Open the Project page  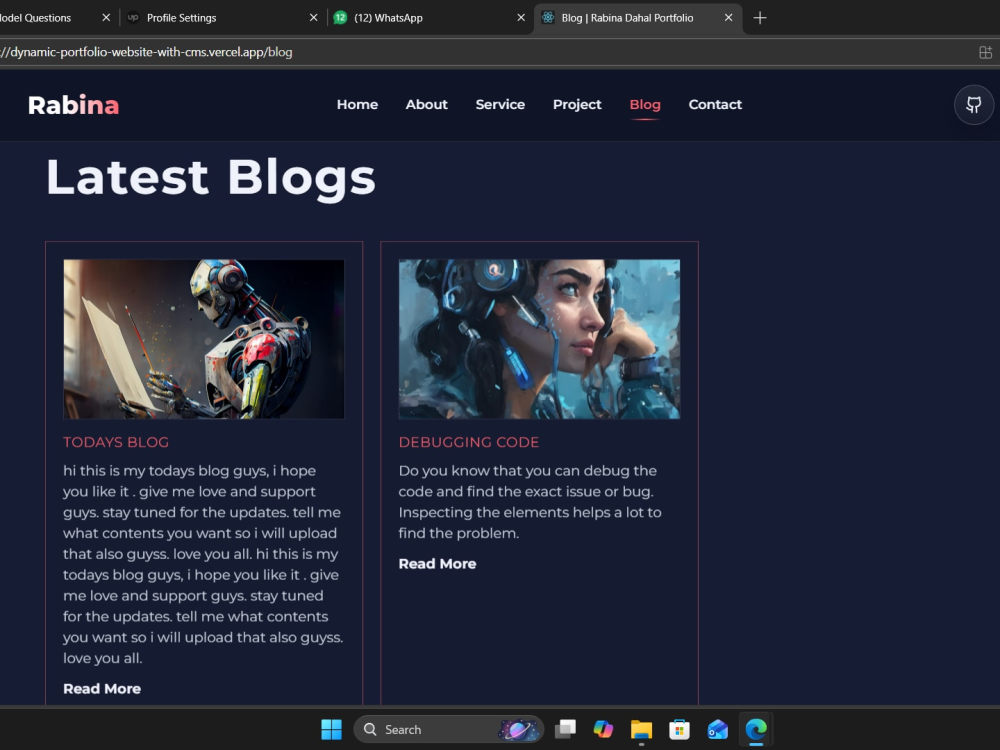[x=577, y=105]
